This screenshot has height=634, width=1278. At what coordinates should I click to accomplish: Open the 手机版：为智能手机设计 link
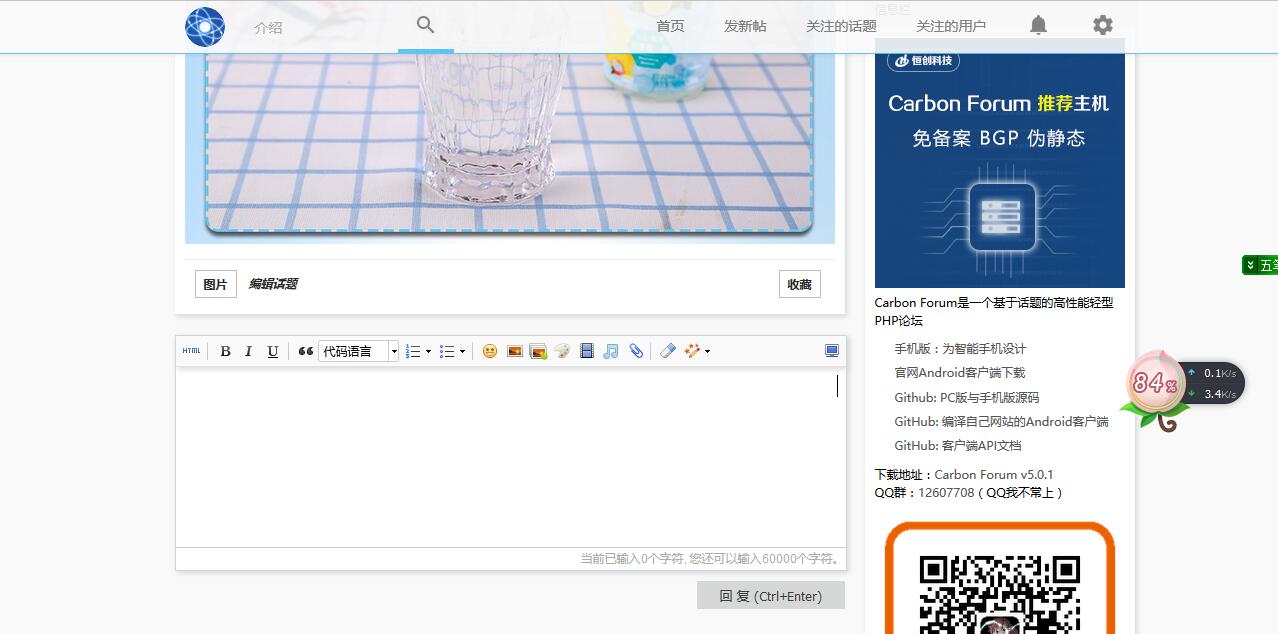tap(960, 349)
